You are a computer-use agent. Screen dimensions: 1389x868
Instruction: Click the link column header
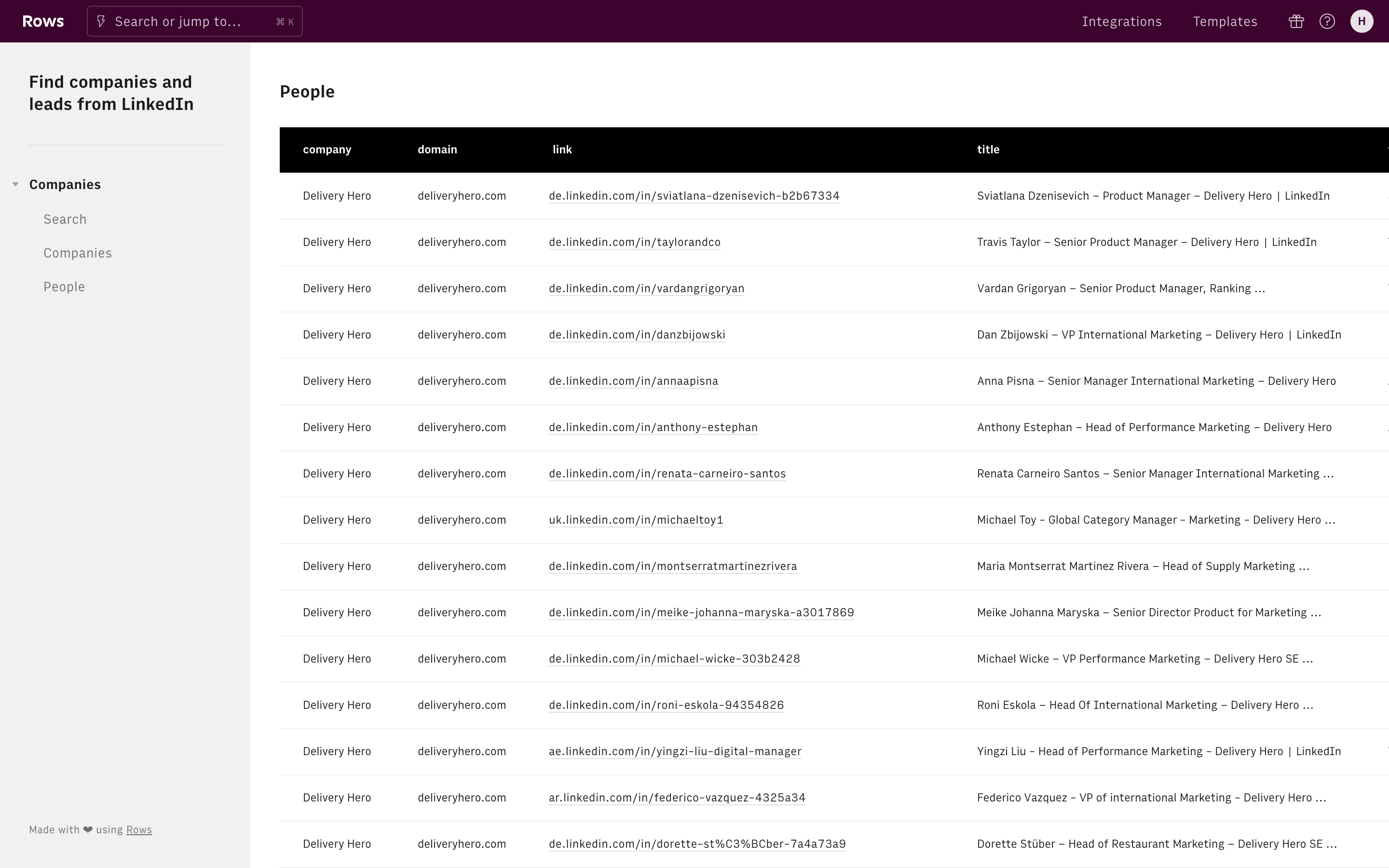click(x=562, y=149)
